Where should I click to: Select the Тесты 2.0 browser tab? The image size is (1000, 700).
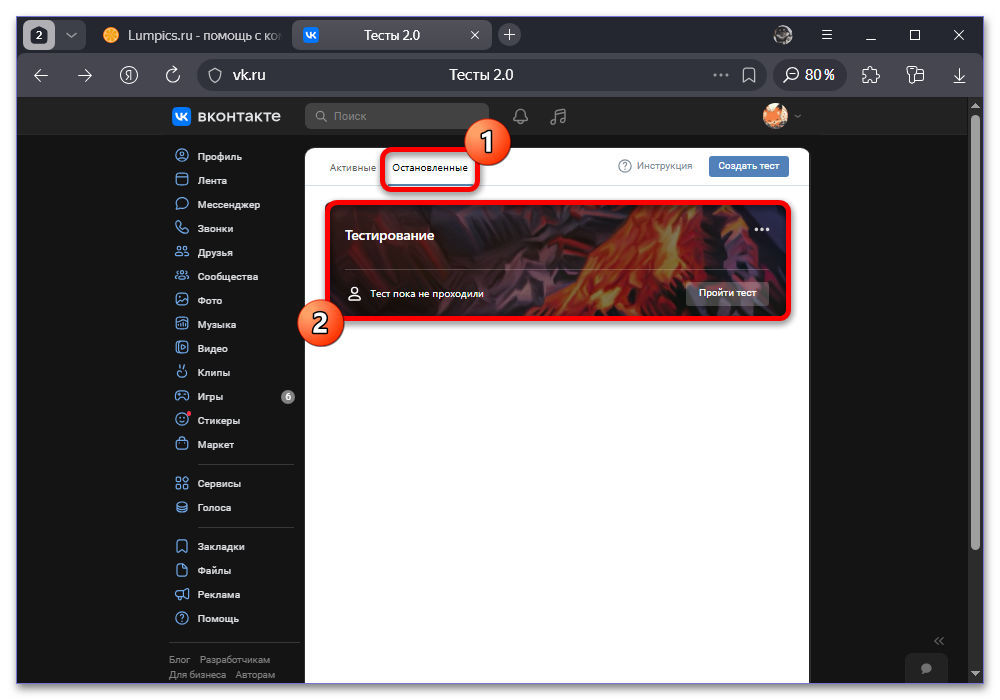[x=391, y=35]
